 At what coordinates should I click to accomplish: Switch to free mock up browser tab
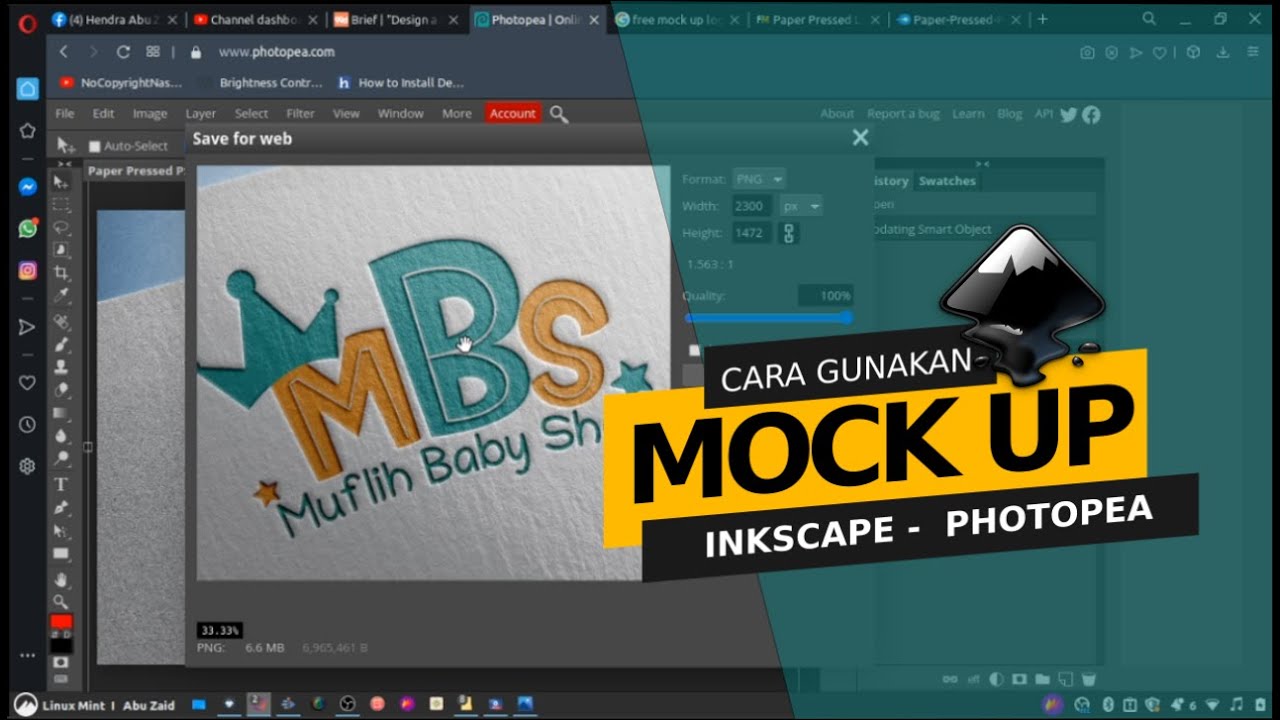[x=676, y=19]
